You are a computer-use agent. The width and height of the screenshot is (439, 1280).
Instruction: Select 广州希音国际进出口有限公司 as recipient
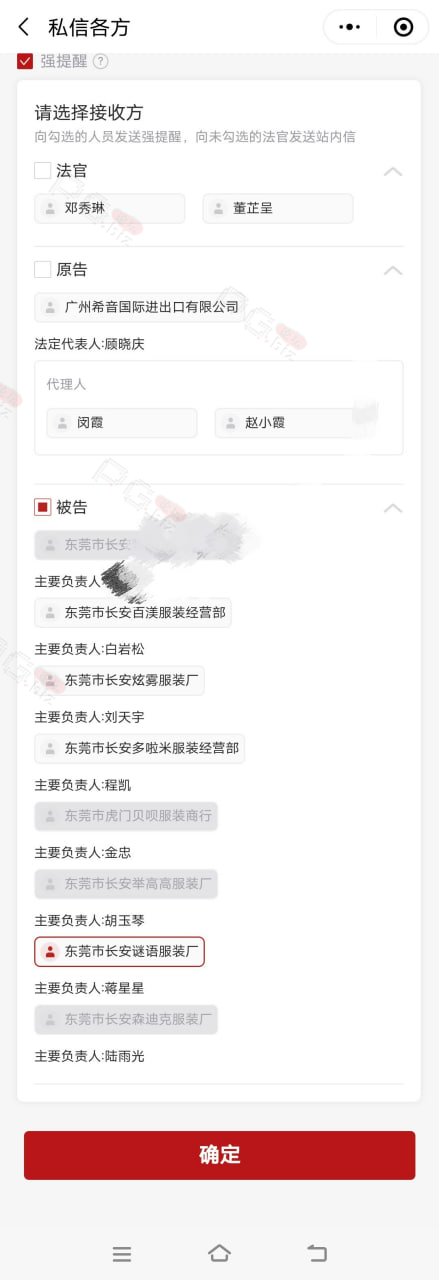[140, 307]
